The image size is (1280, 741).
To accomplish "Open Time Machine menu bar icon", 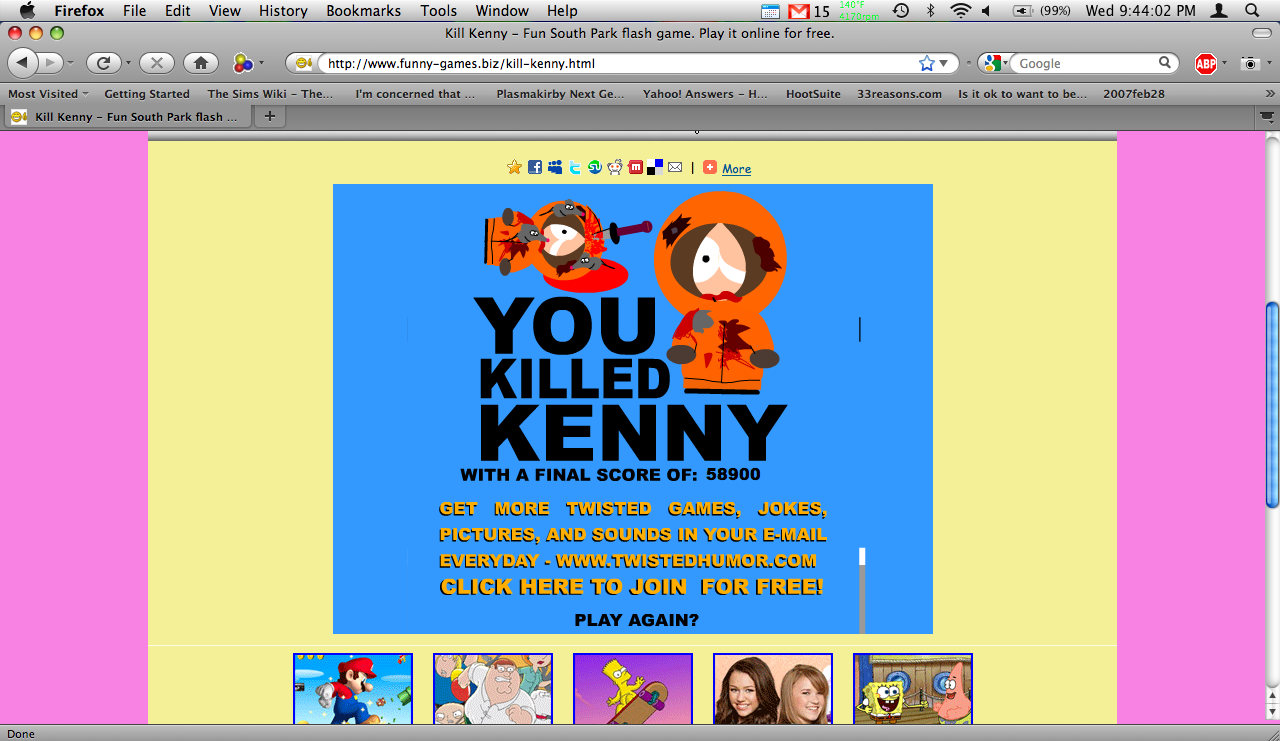I will [901, 11].
